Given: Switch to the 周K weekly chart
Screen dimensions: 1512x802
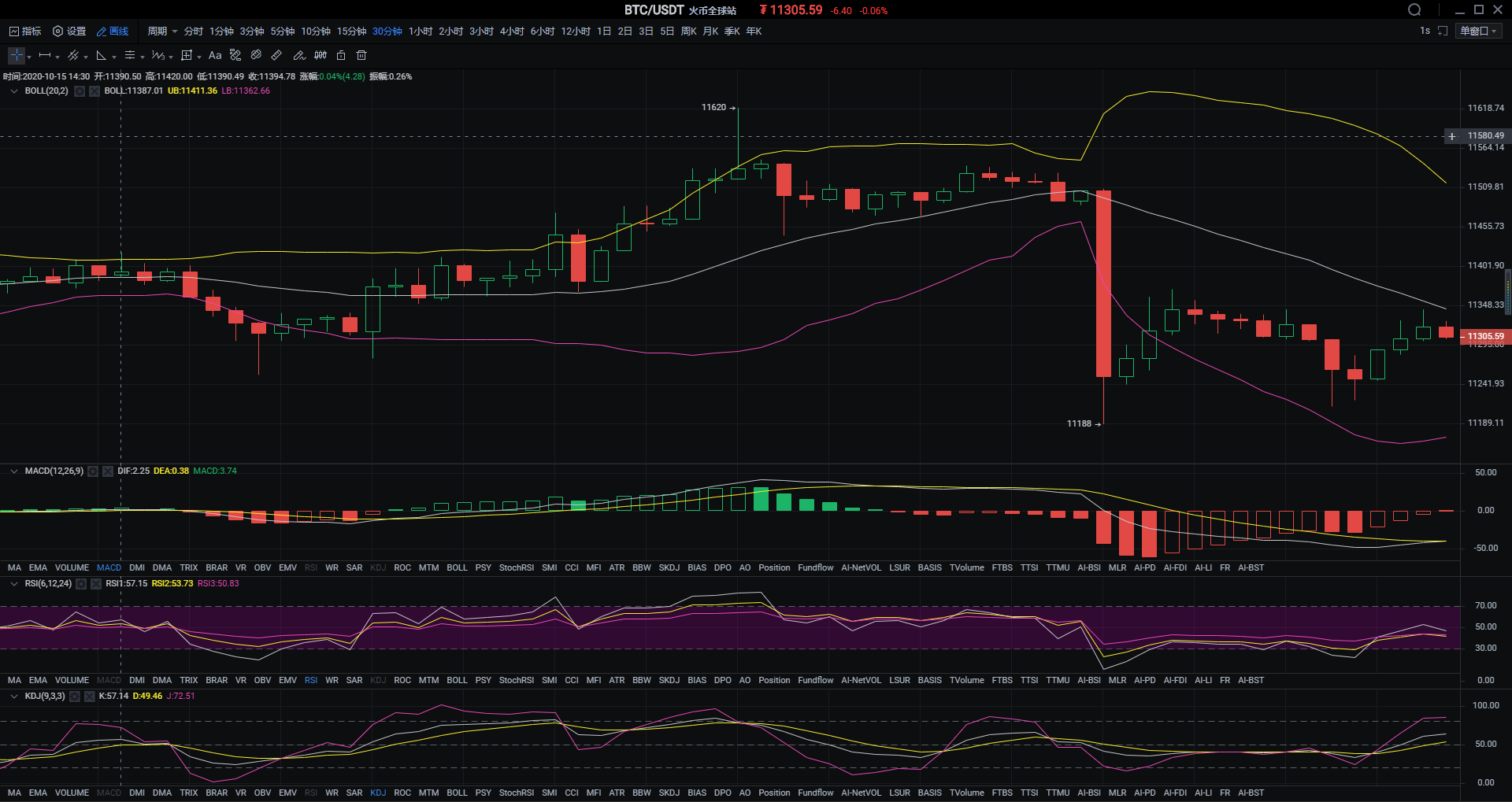Looking at the screenshot, I should click(x=689, y=31).
